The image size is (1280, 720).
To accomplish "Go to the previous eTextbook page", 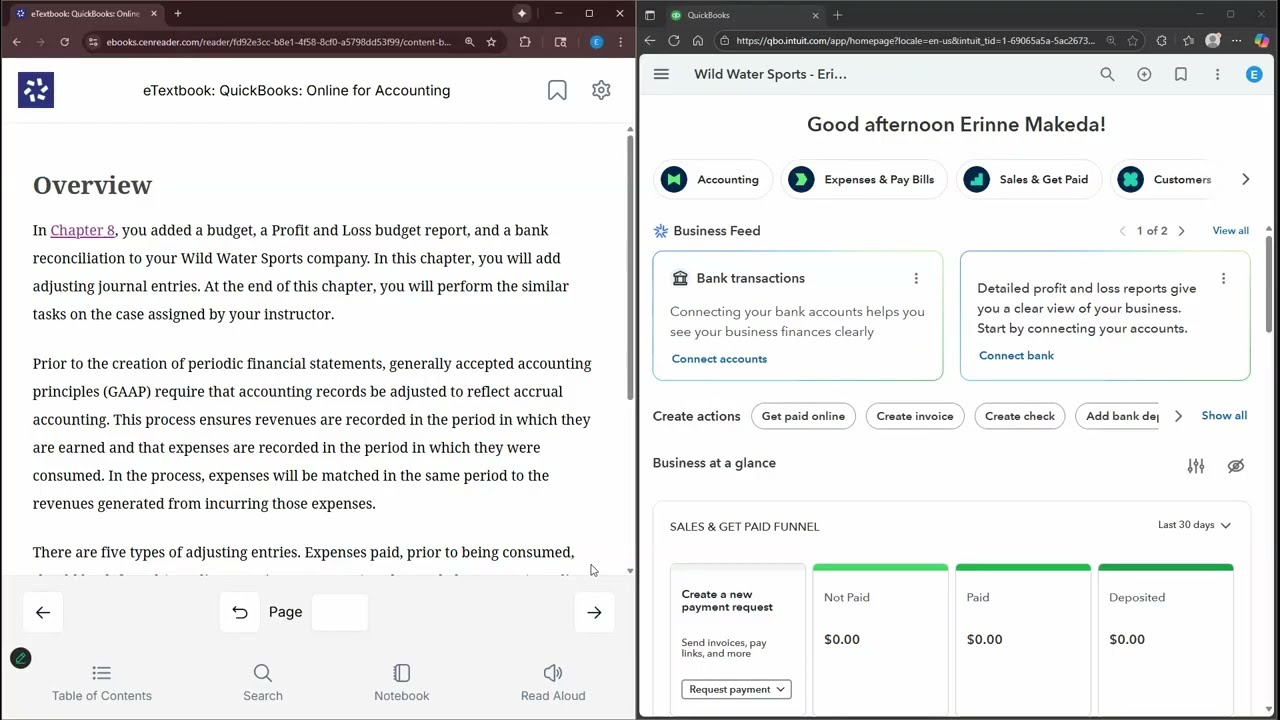I will coord(43,612).
